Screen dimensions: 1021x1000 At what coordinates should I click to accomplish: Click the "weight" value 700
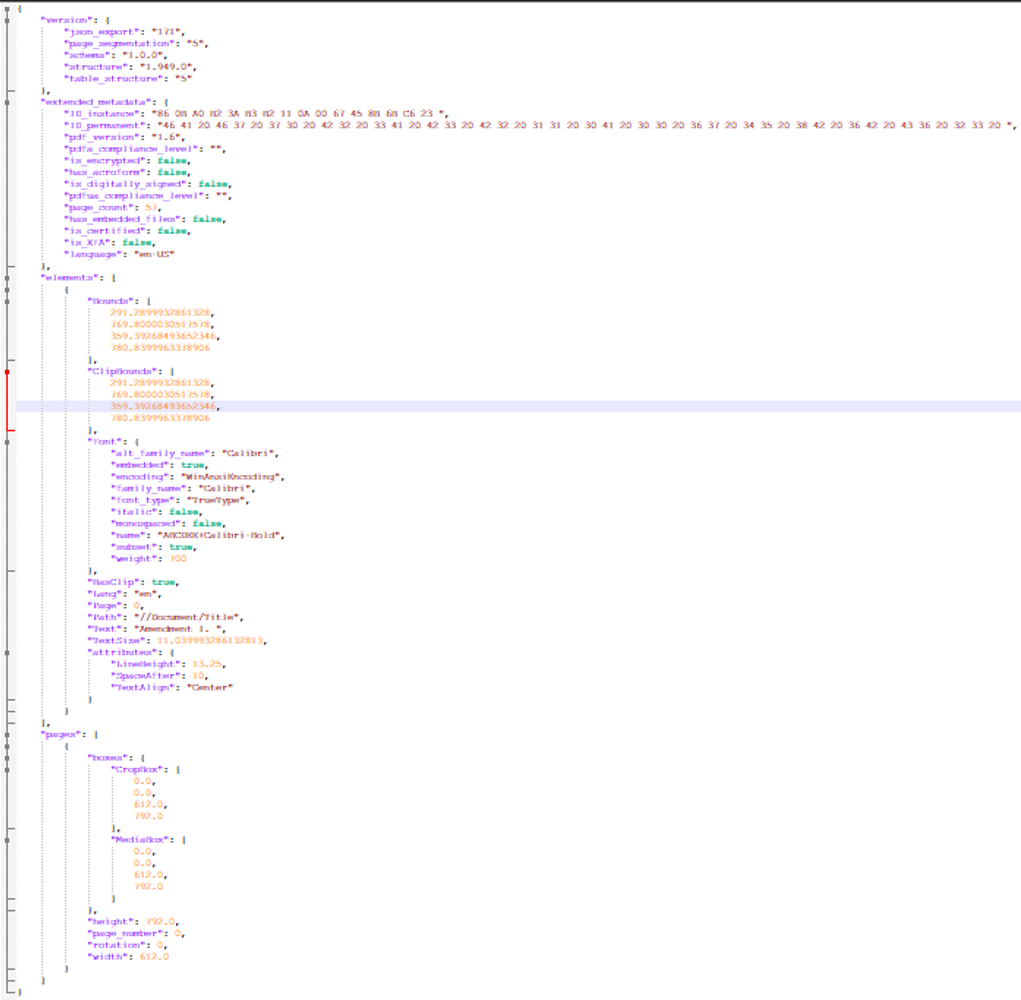178,559
